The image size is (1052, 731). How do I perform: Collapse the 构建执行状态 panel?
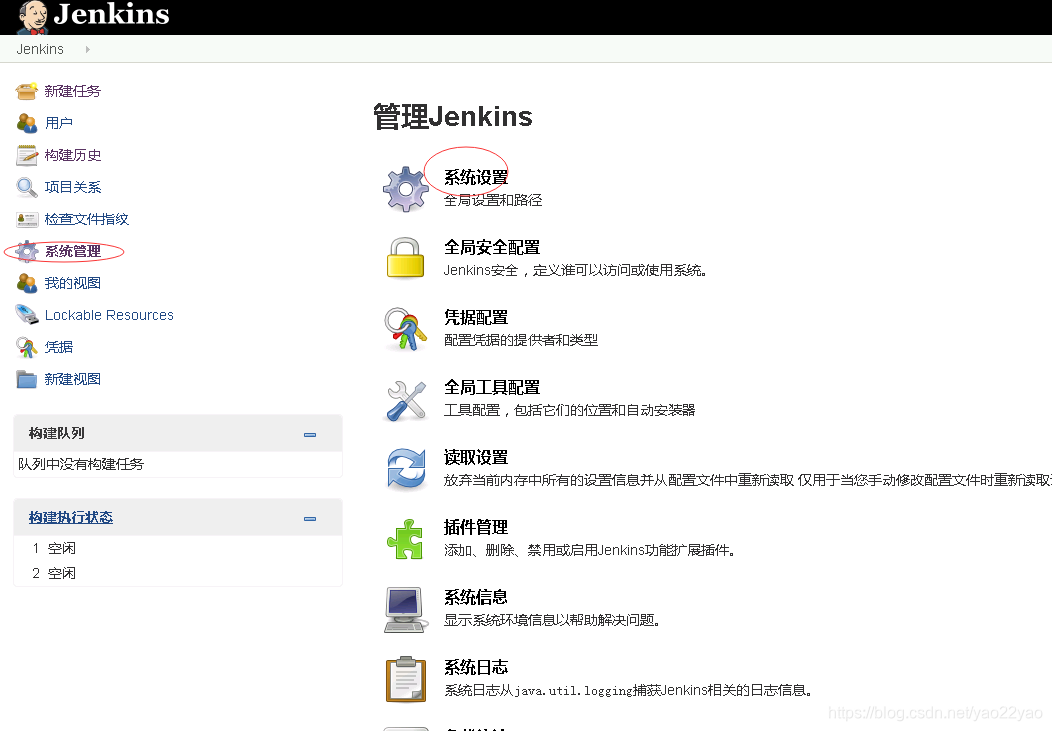click(310, 518)
